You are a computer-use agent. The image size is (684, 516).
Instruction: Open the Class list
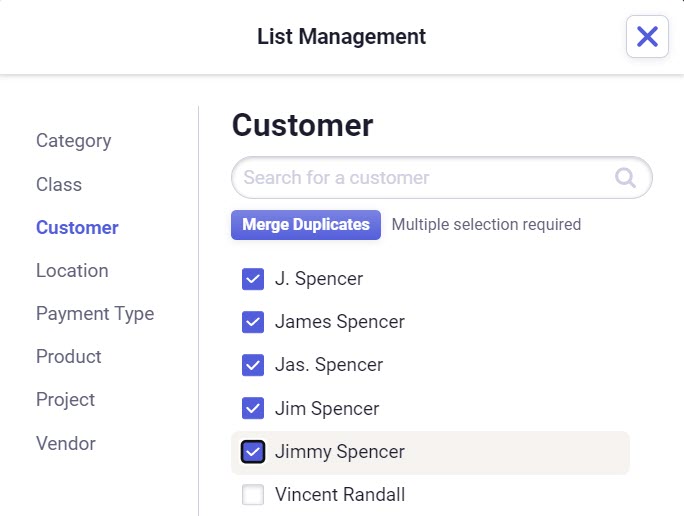(x=59, y=185)
